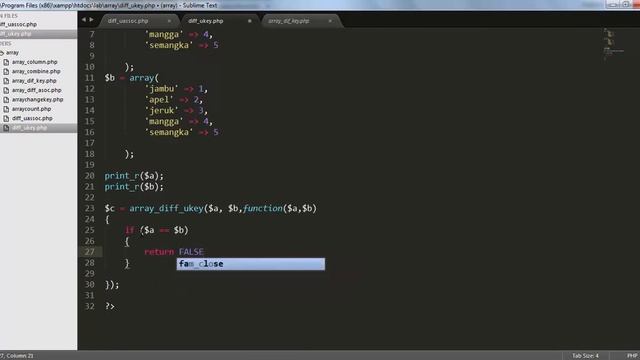This screenshot has width=640, height=360.
Task: Open diff_uassoc.php in folder list
Action: pos(32,118)
